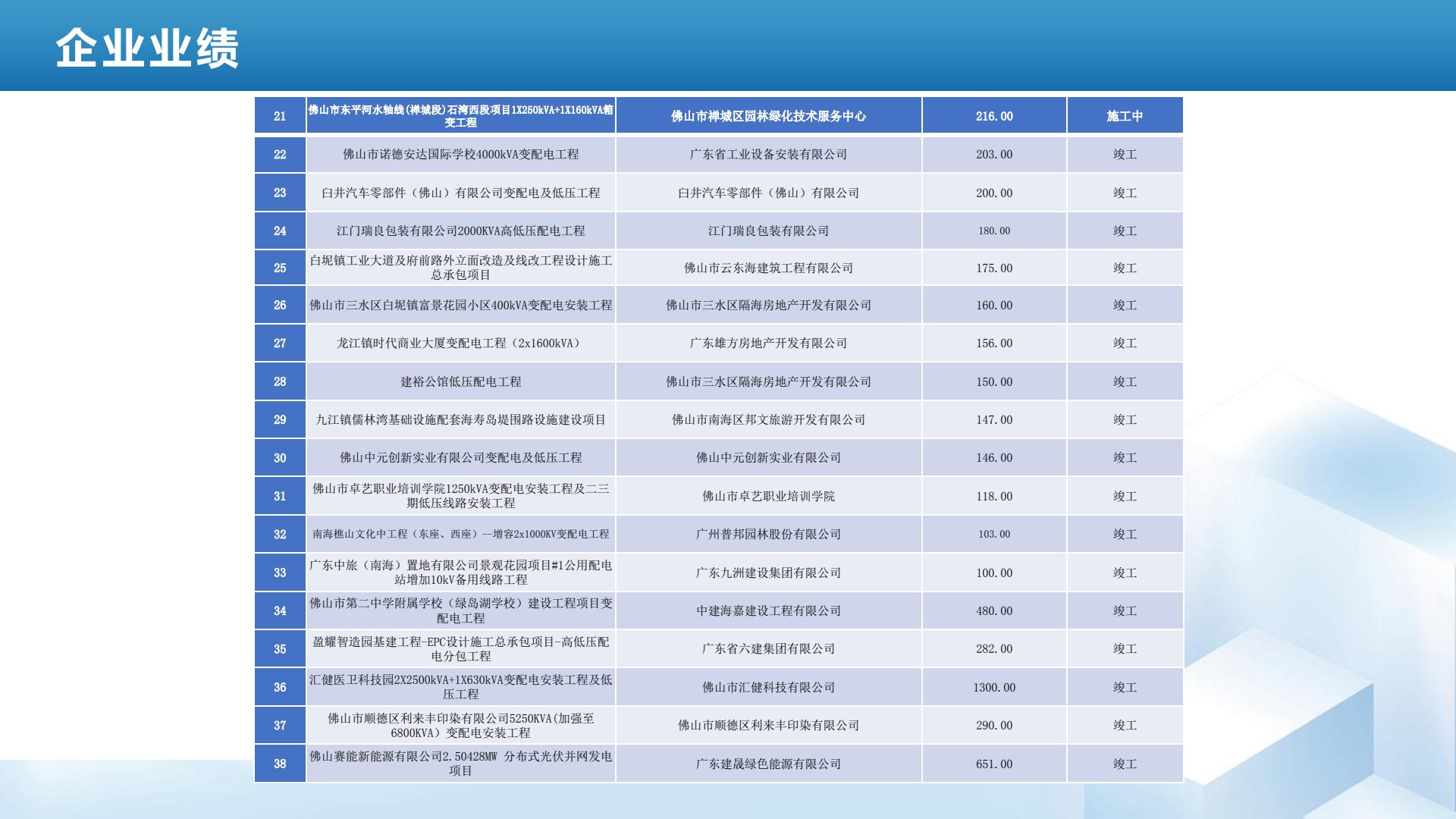The height and width of the screenshot is (819, 1456).
Task: Select the amount "118.00"
Action: [x=994, y=497]
